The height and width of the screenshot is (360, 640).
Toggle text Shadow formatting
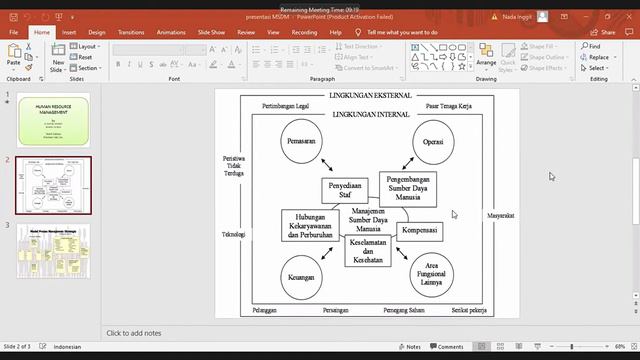click(x=151, y=64)
